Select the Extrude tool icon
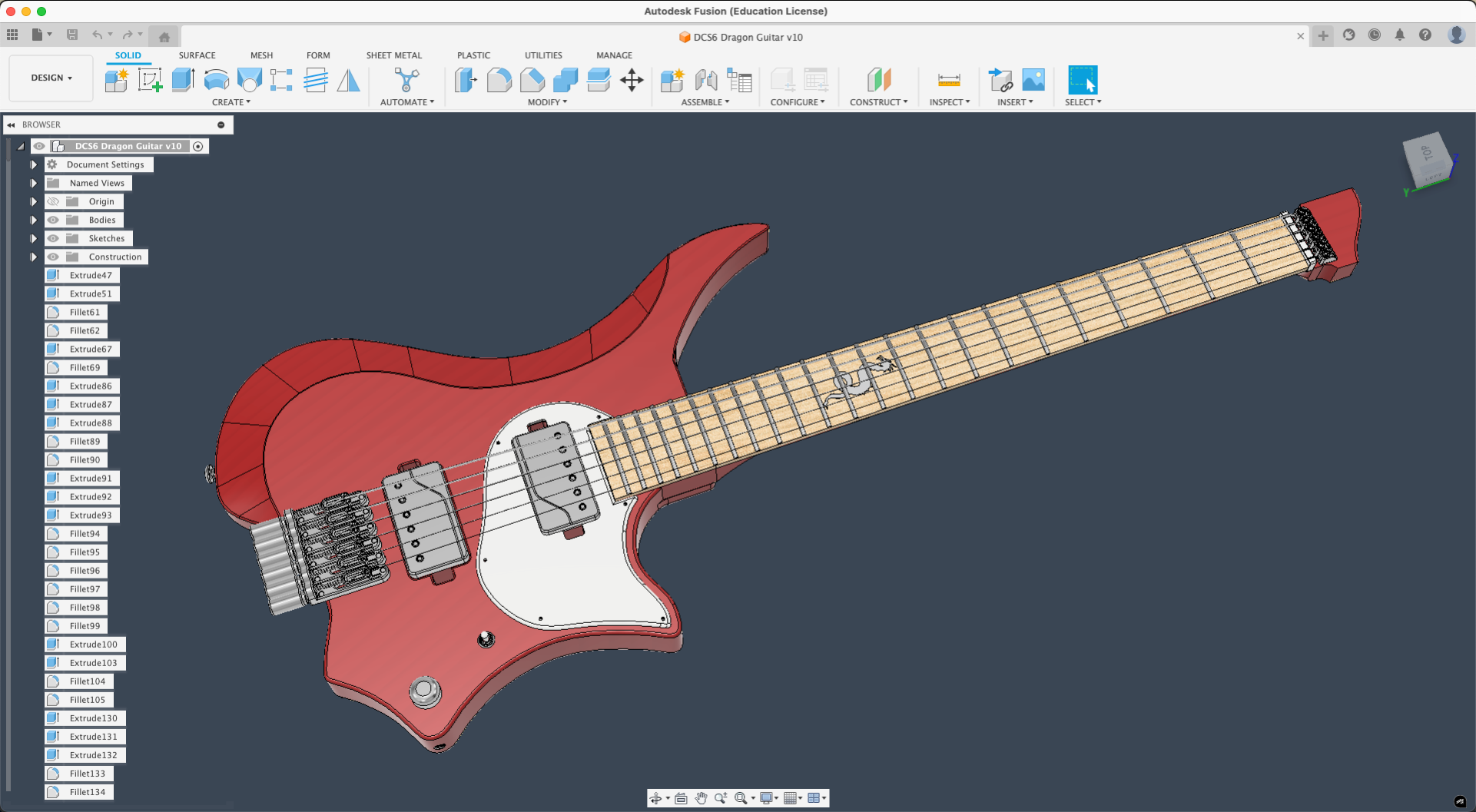Image resolution: width=1476 pixels, height=812 pixels. (x=183, y=80)
